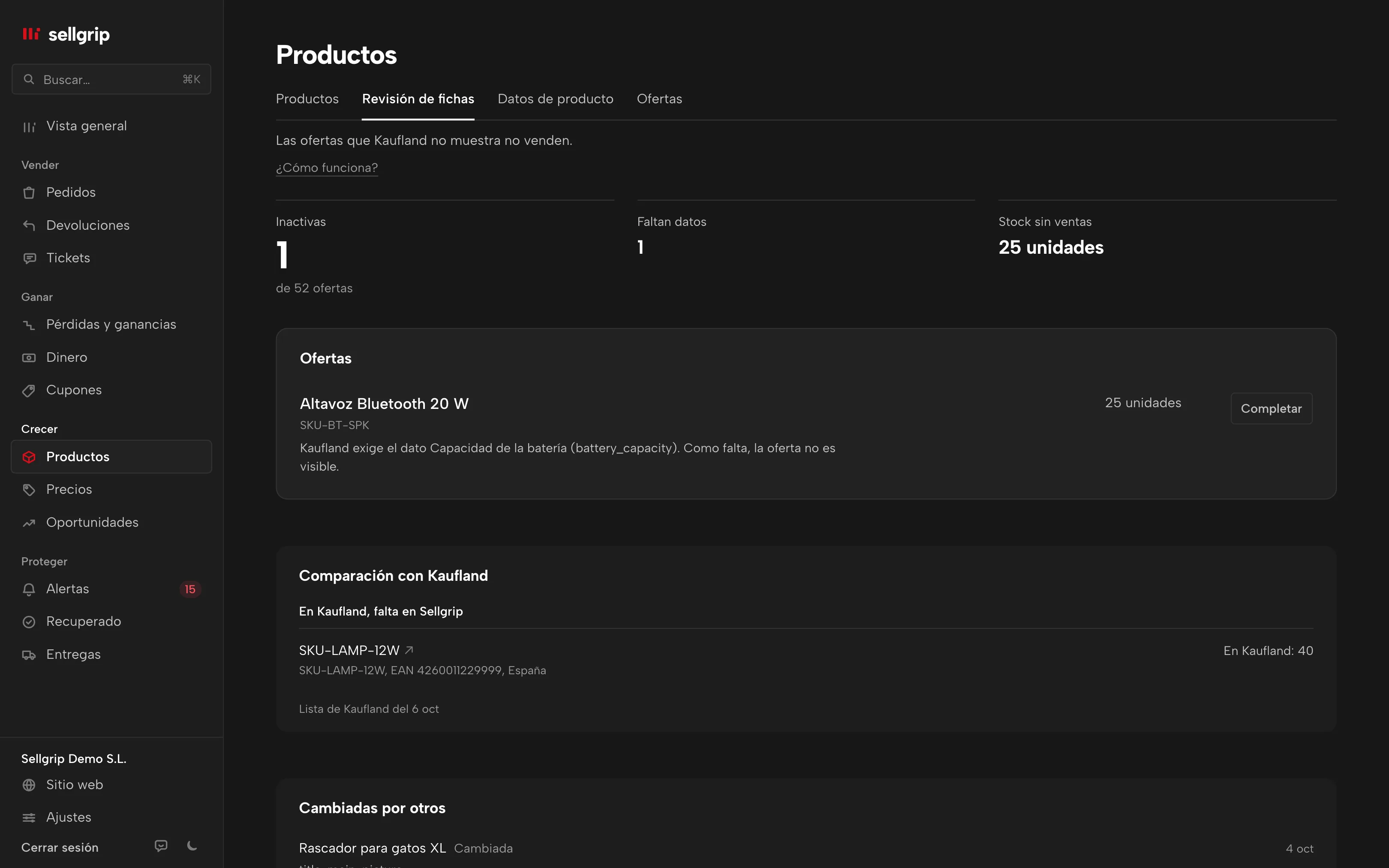
Task: Click the Vista general bars icon
Action: point(29,126)
